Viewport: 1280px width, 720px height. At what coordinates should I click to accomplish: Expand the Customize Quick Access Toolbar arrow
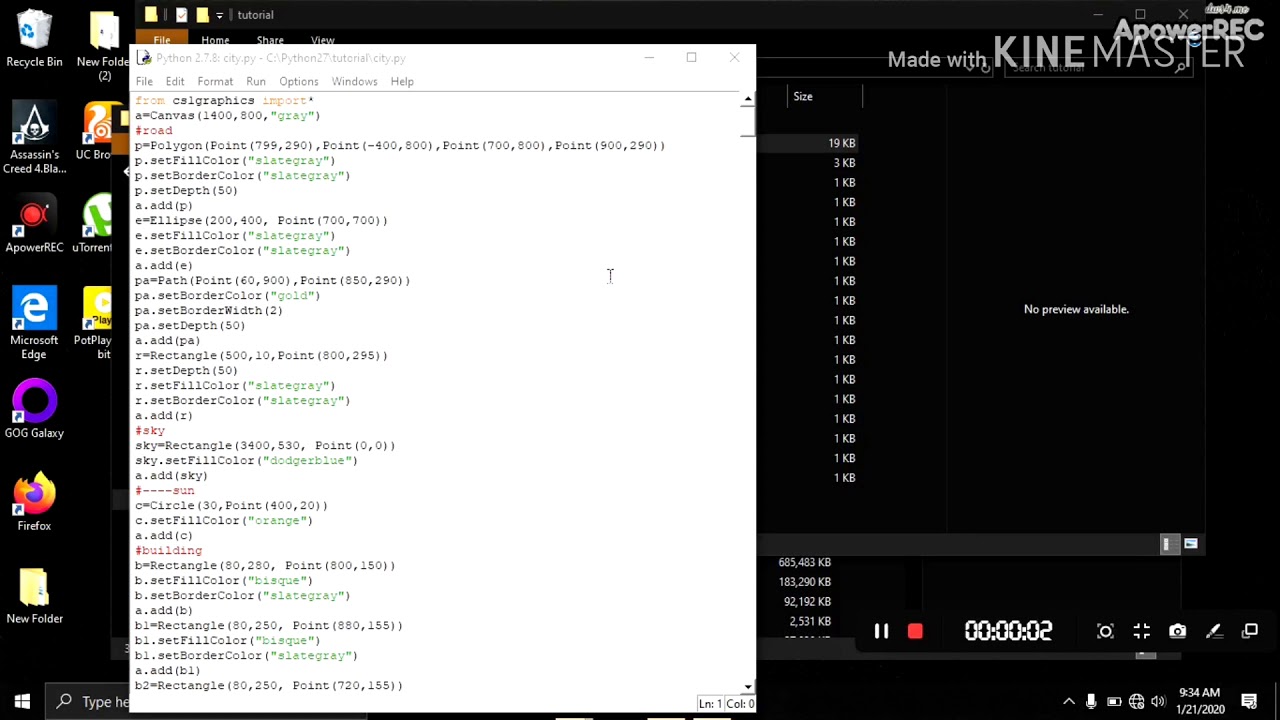[x=219, y=15]
